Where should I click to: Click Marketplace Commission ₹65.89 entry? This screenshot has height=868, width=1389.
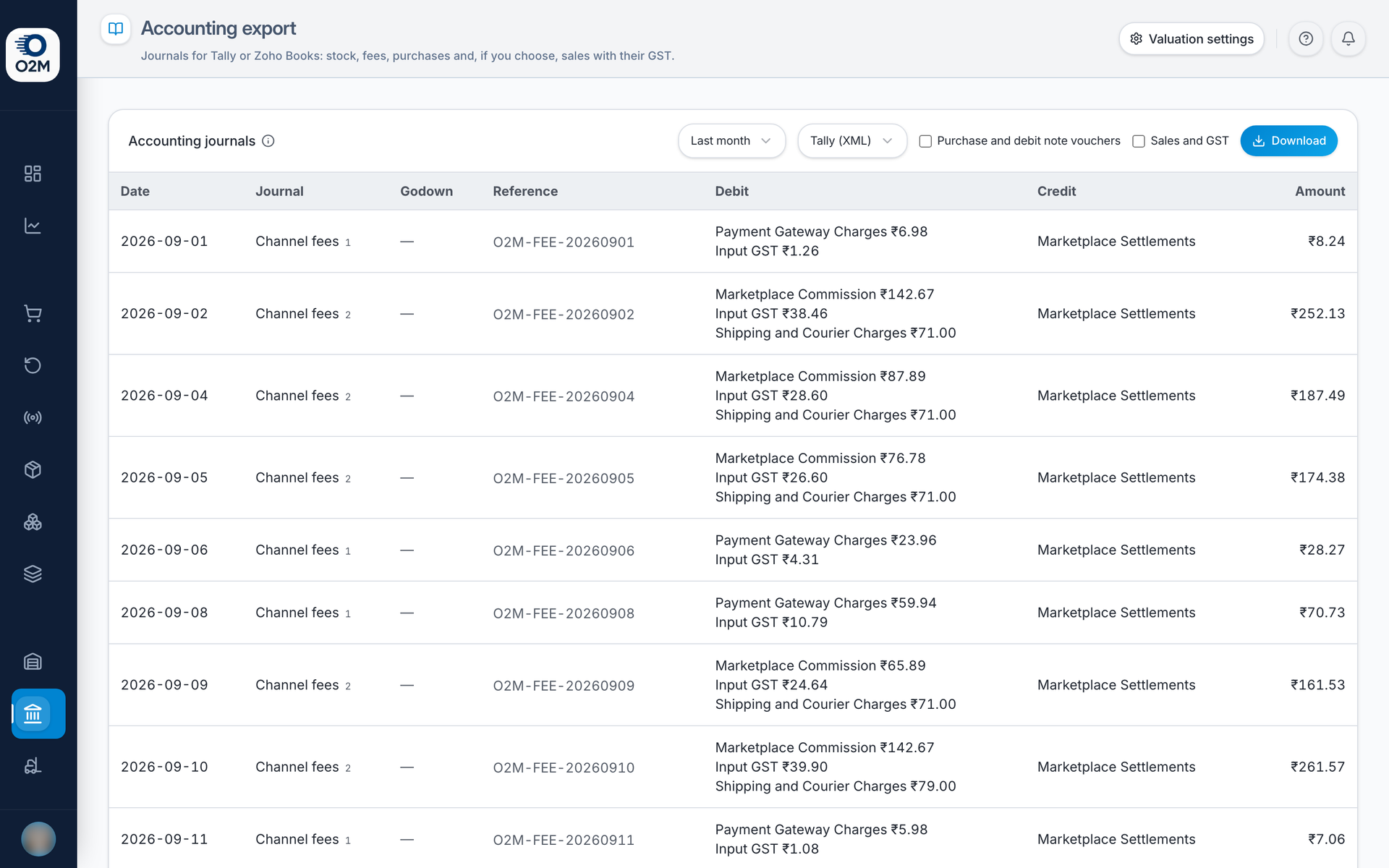coord(820,665)
